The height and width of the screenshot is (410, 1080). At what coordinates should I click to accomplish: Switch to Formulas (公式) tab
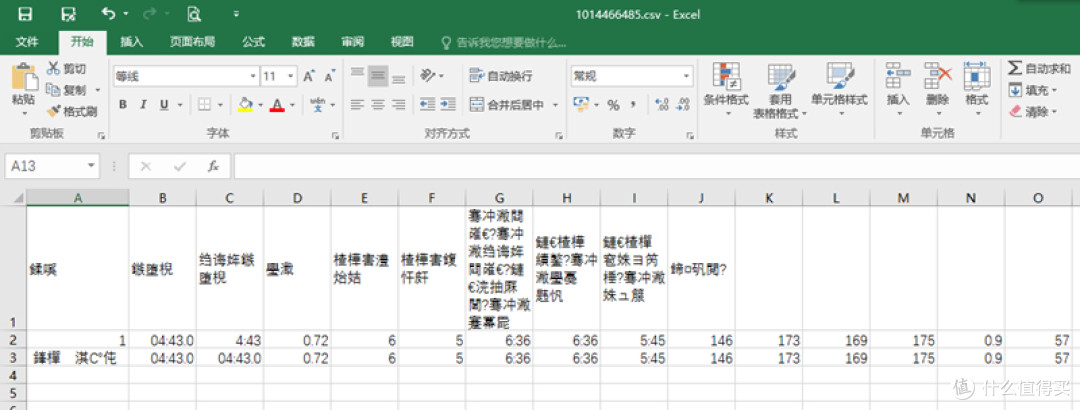pos(253,42)
